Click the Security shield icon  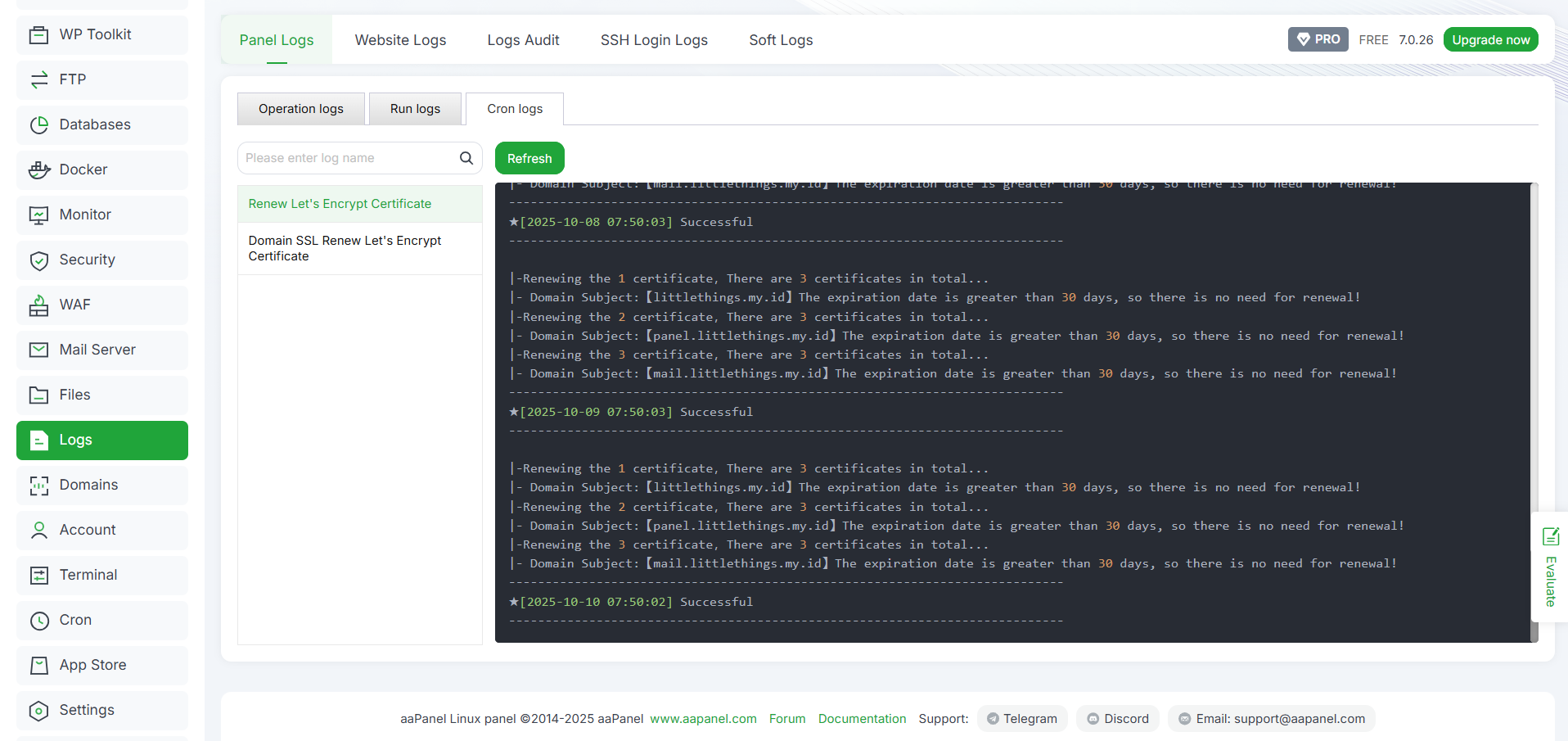tap(39, 260)
